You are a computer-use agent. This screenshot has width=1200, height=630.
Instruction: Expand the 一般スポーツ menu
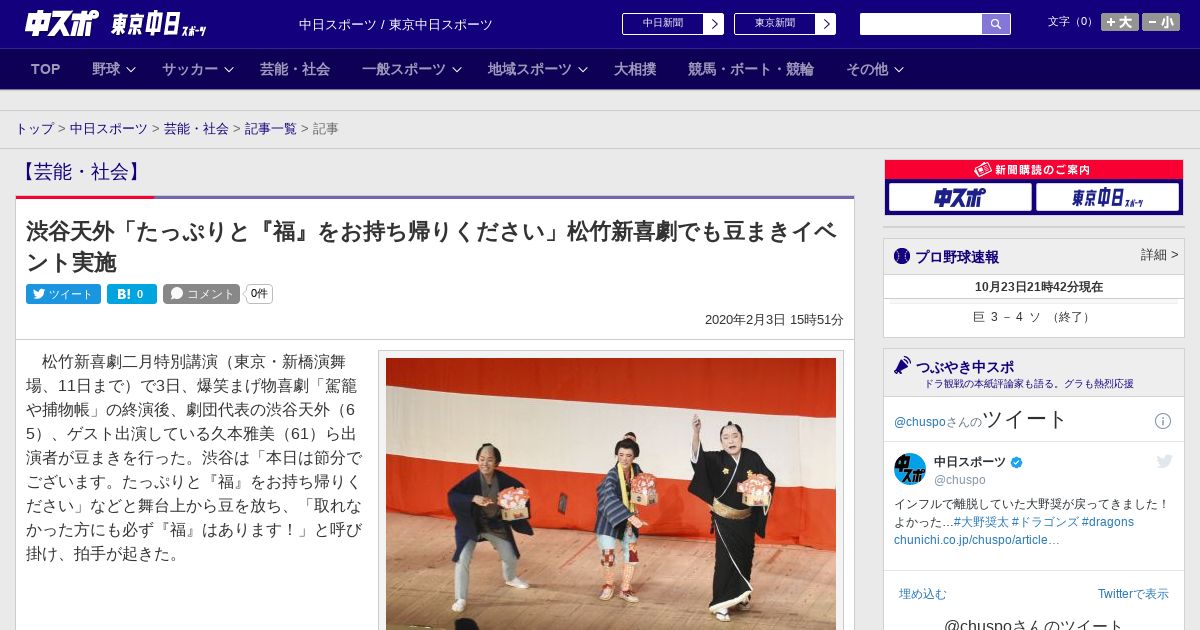(x=411, y=69)
